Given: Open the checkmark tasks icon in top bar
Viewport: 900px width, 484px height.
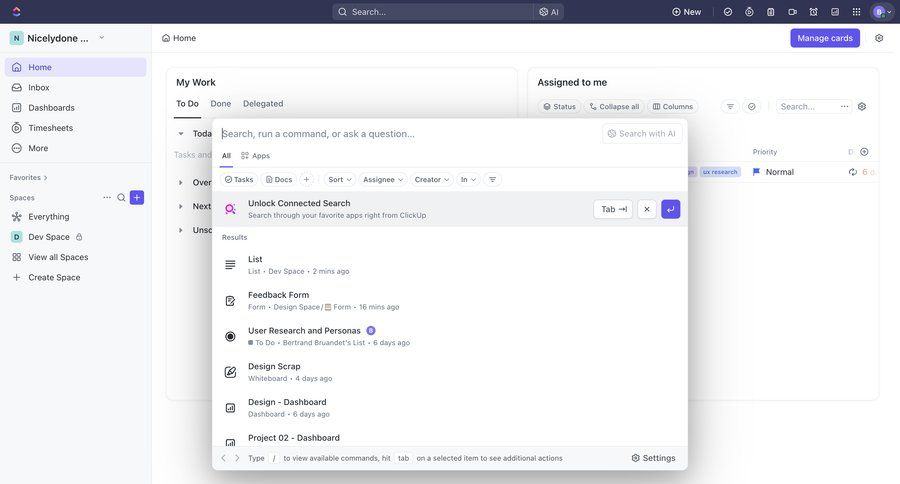Looking at the screenshot, I should point(728,11).
